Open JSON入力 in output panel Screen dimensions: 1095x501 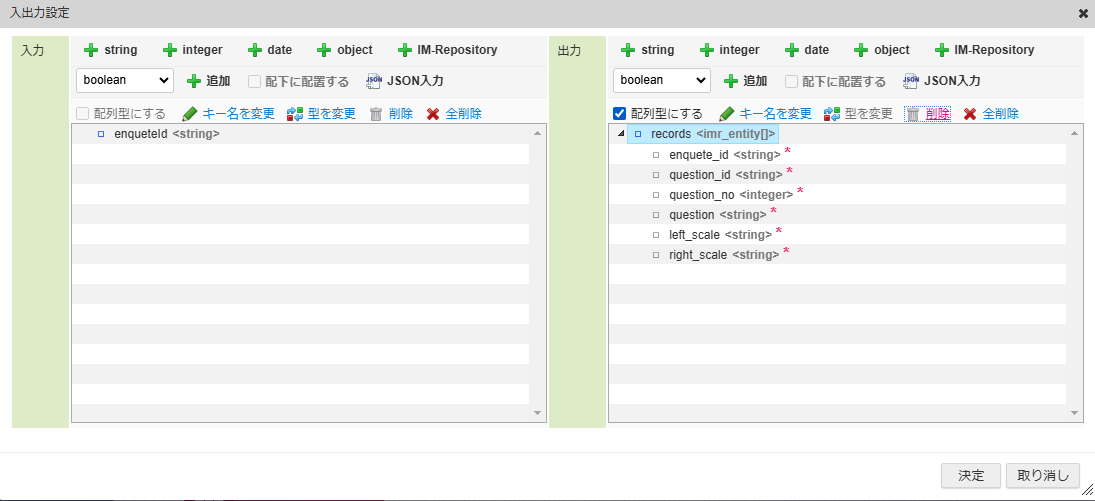(941, 81)
